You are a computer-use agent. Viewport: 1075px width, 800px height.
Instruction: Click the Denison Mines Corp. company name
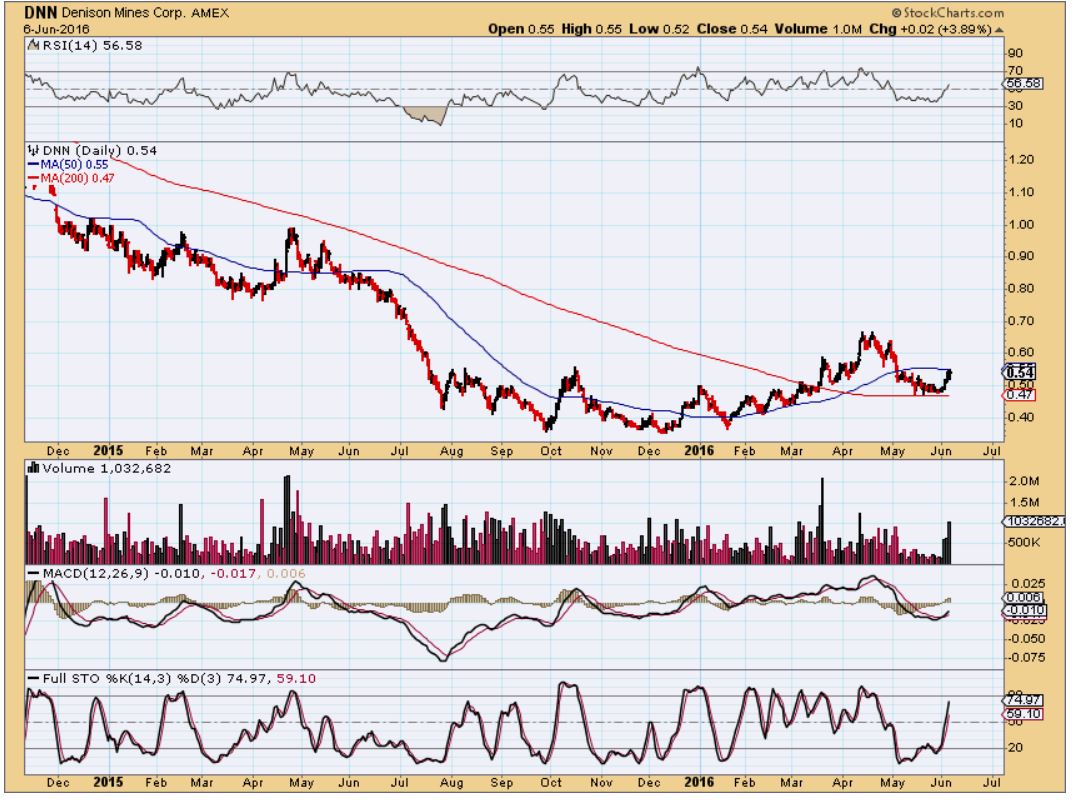(124, 13)
